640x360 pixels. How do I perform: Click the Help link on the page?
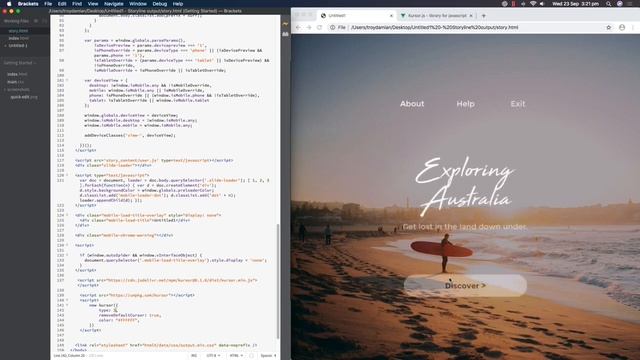coord(465,104)
